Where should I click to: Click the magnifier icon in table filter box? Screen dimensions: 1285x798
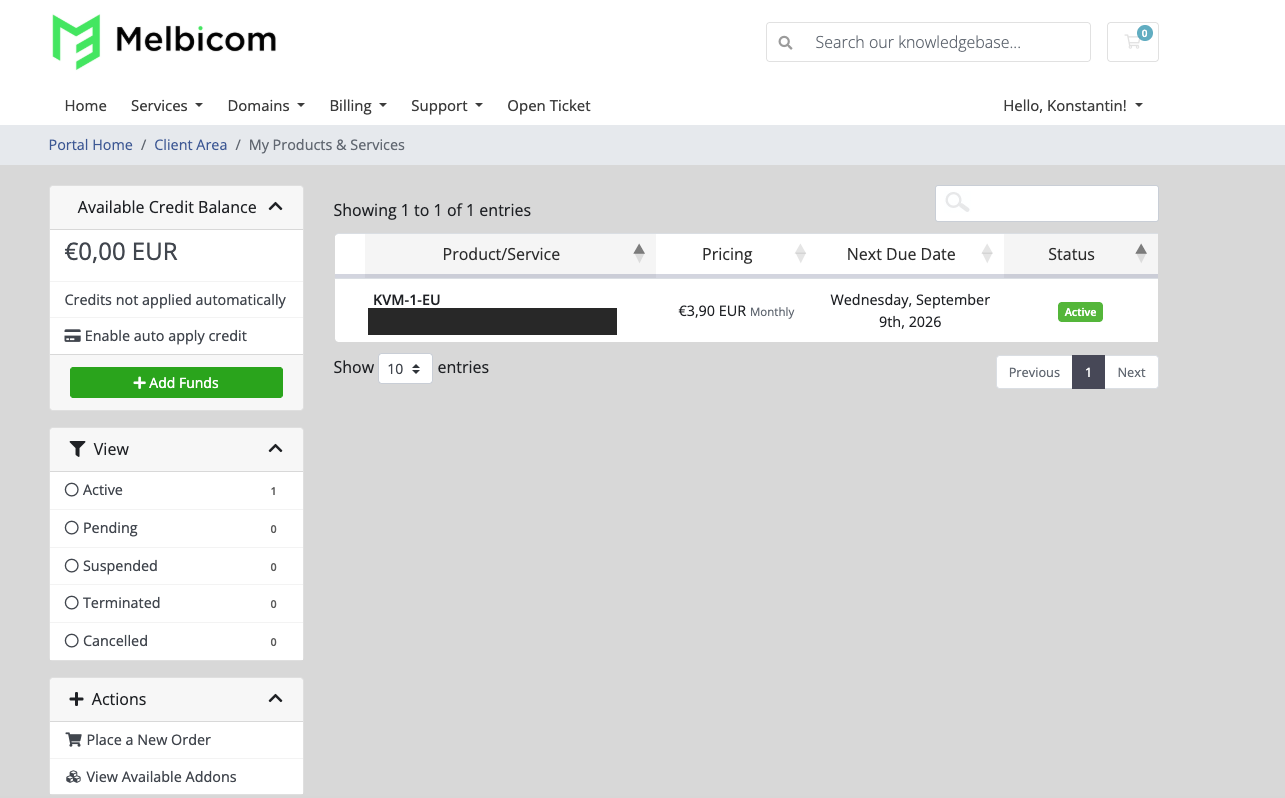pos(957,203)
